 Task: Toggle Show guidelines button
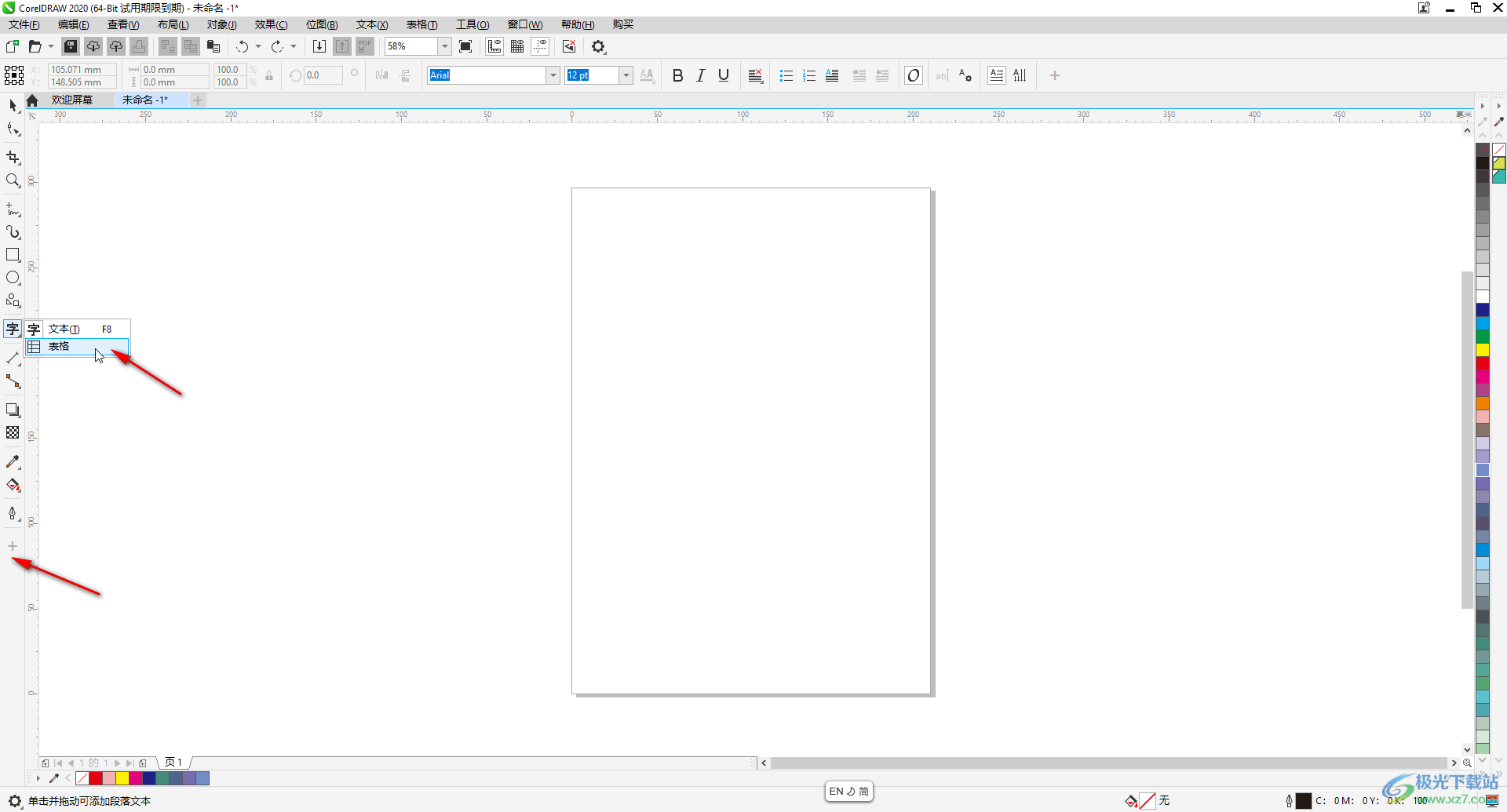[x=540, y=46]
